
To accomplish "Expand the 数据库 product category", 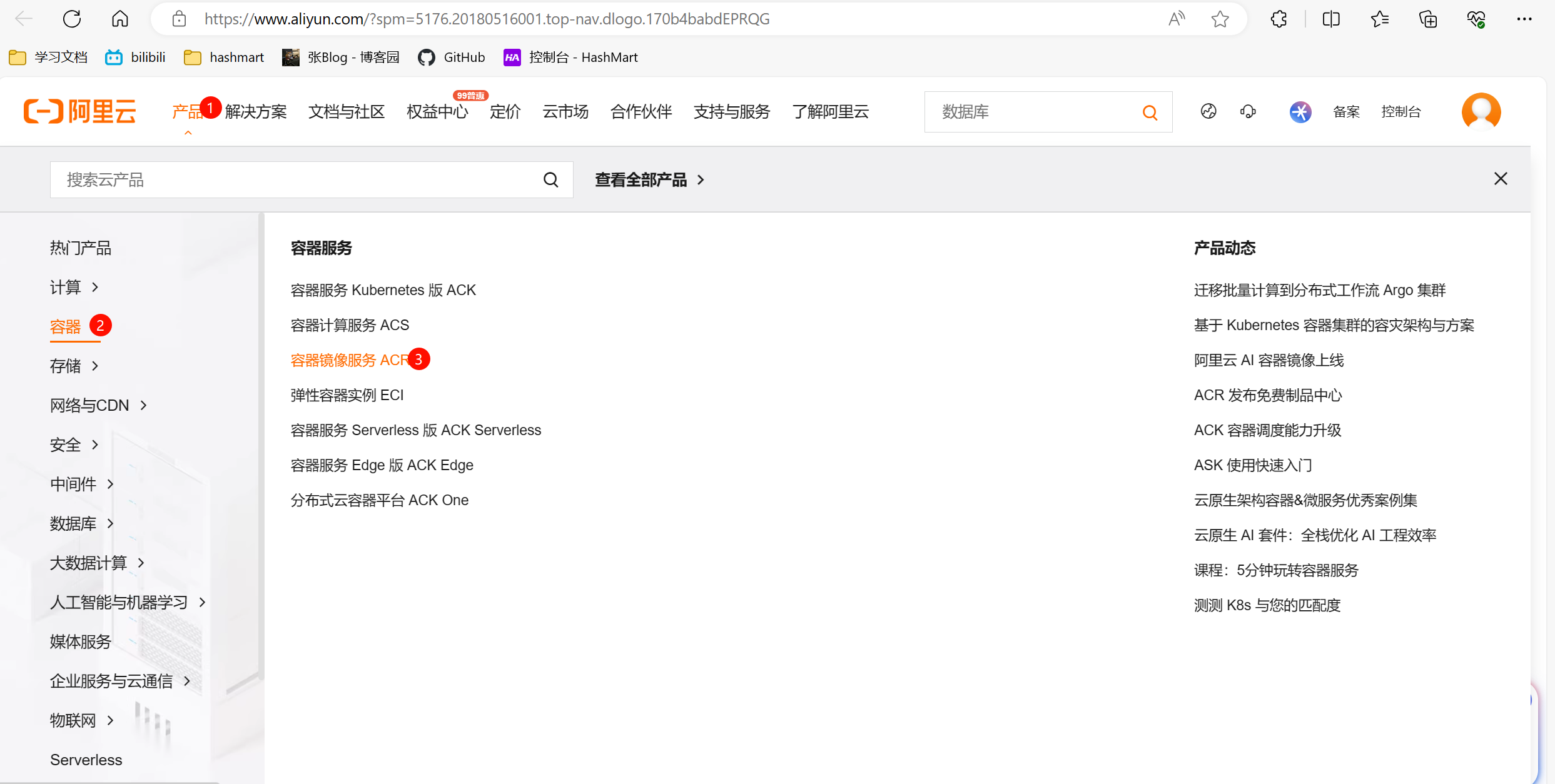I will [74, 523].
